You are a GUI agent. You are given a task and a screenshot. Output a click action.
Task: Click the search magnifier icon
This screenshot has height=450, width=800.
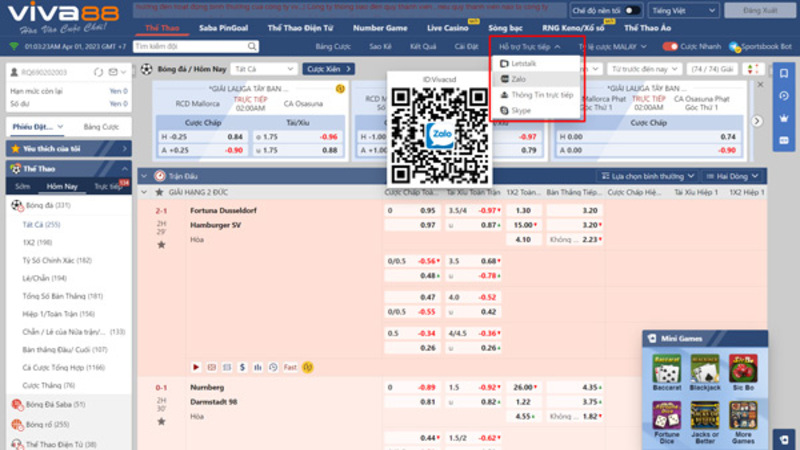(x=252, y=46)
